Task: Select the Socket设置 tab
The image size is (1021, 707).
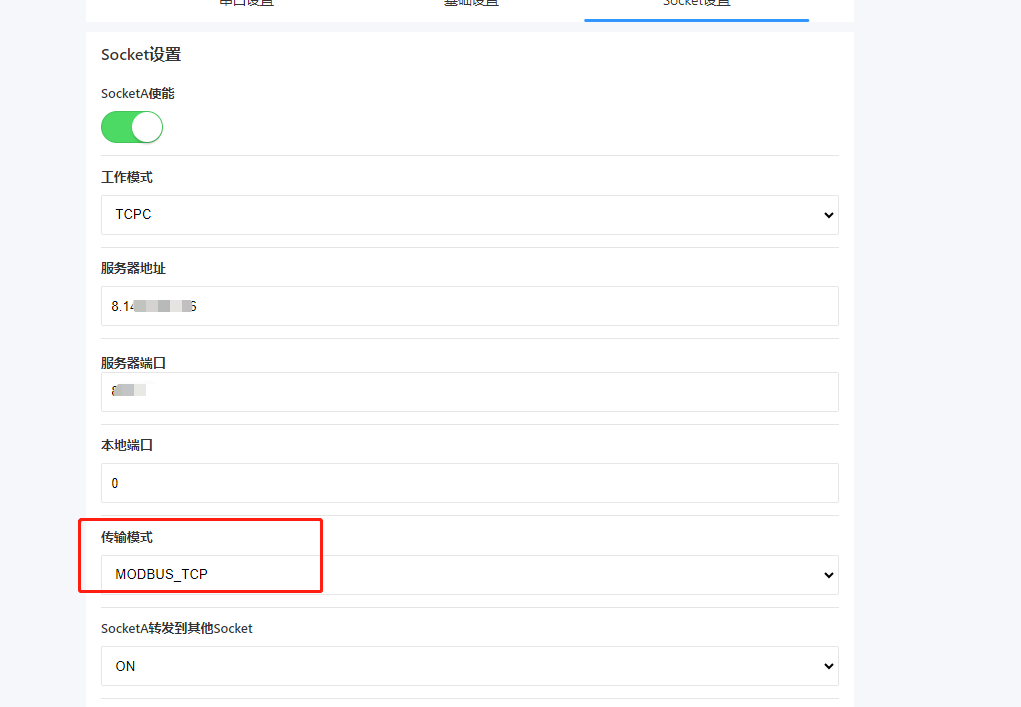Action: click(x=696, y=4)
